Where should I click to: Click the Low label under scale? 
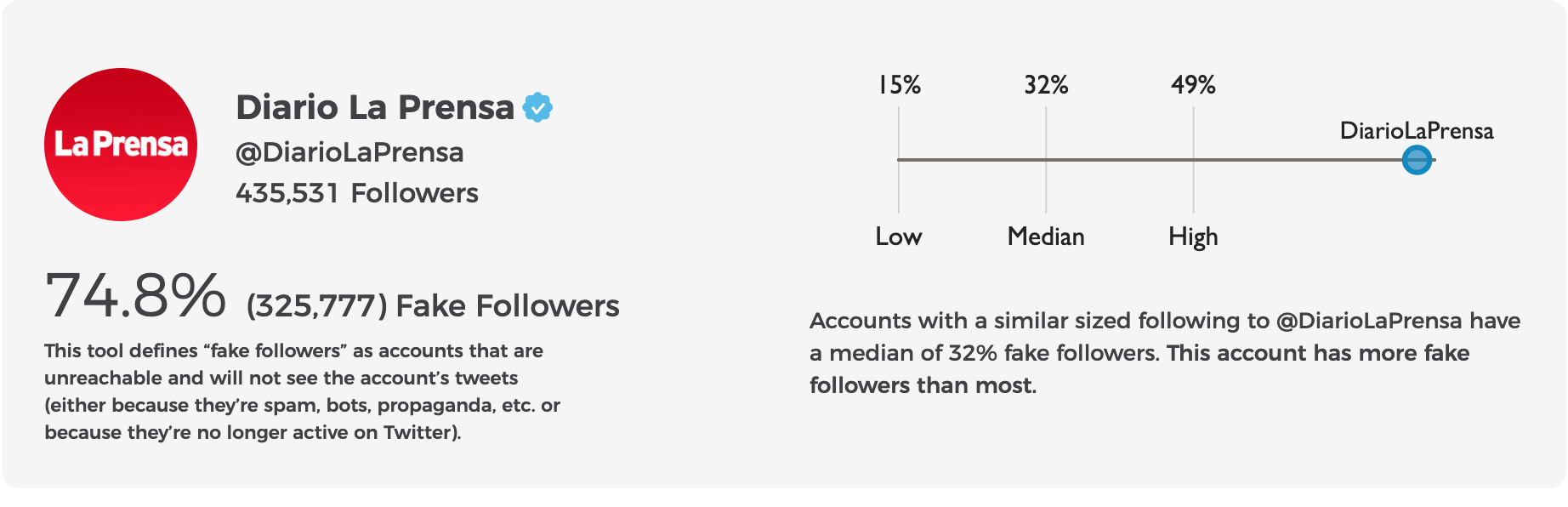(x=899, y=236)
